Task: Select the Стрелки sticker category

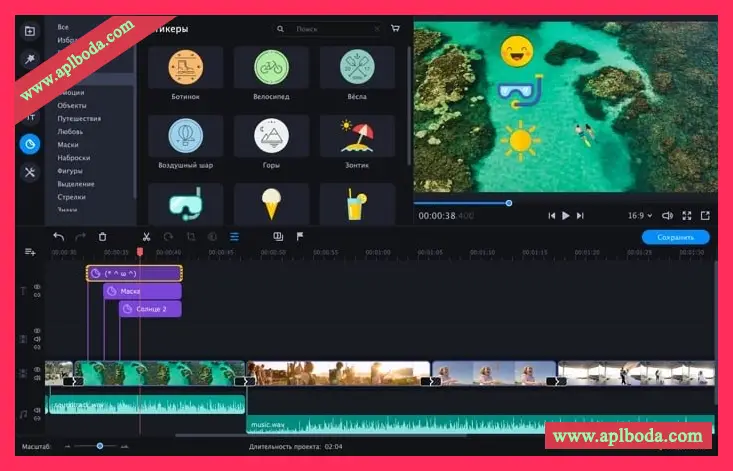Action: (x=71, y=197)
